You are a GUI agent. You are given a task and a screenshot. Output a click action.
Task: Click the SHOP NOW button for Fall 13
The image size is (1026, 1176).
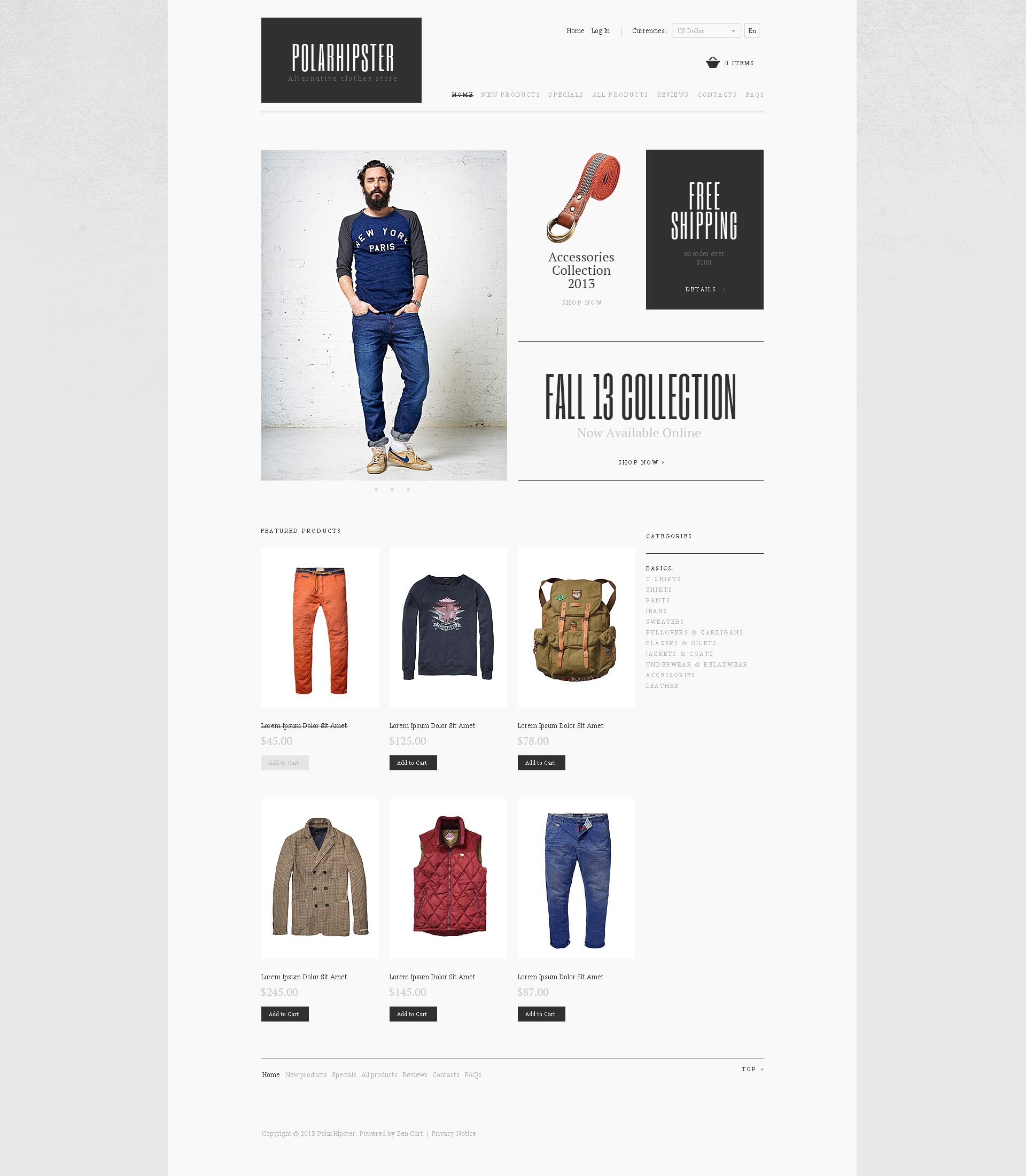641,462
